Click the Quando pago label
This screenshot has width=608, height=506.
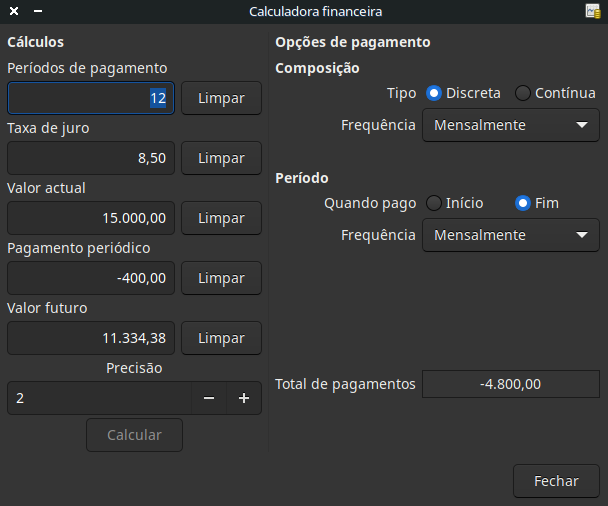click(370, 204)
